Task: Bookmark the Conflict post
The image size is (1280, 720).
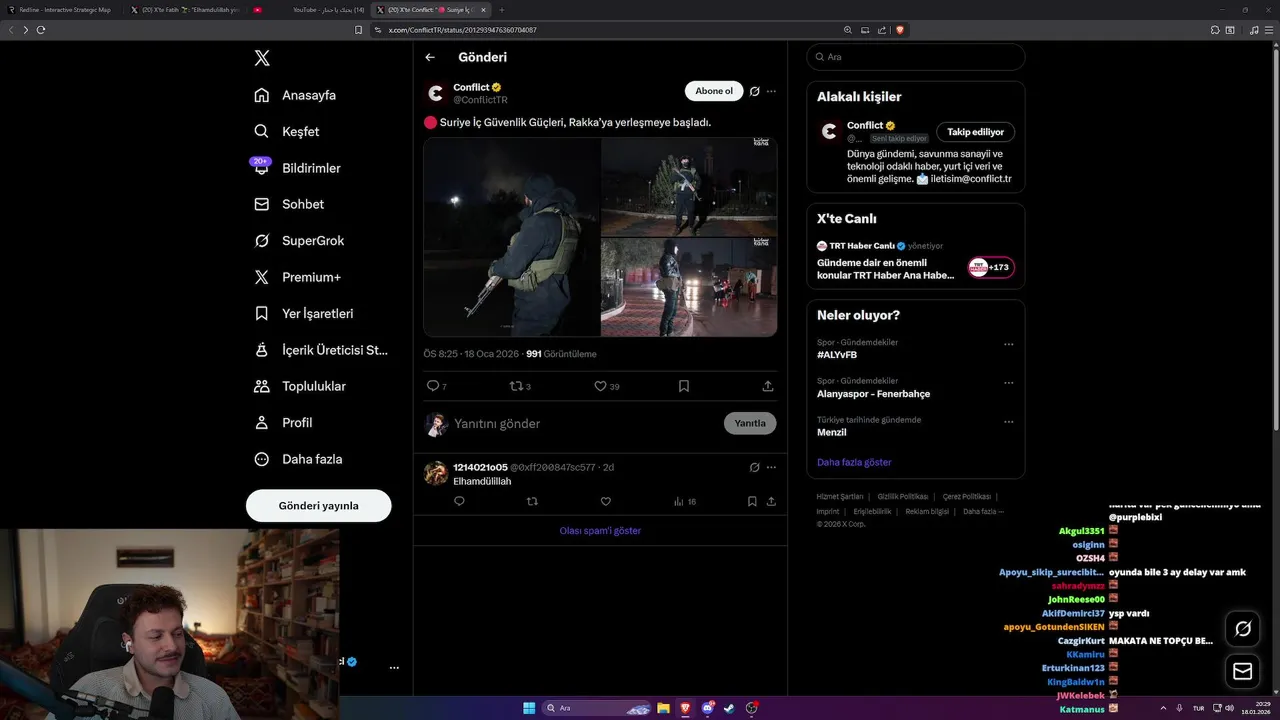Action: click(x=684, y=386)
